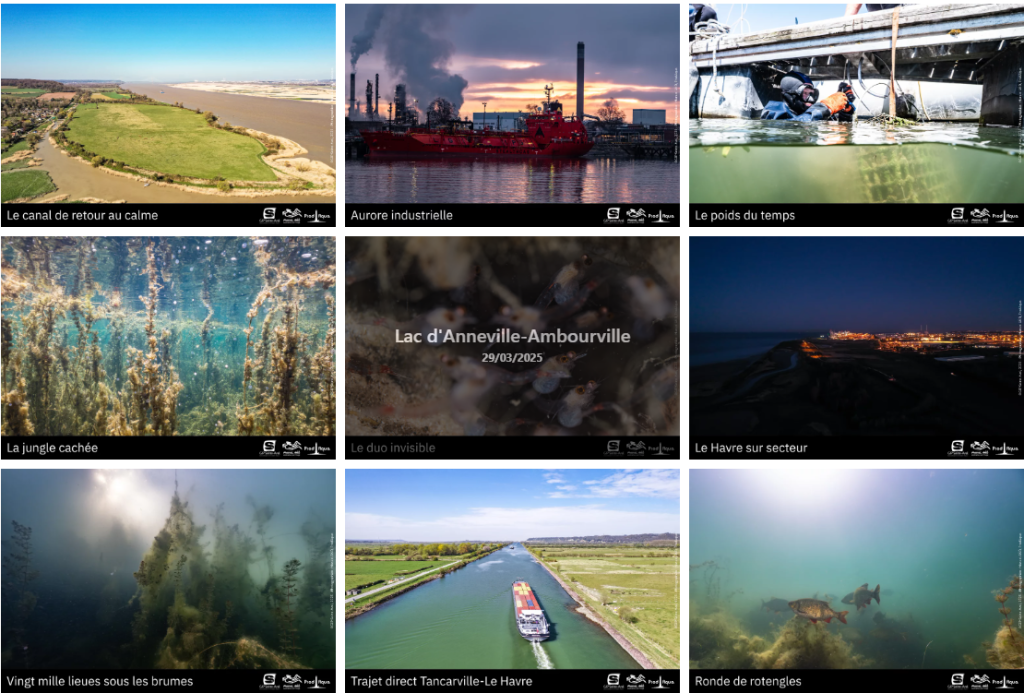
Task: Click the S logo under 'Trajet direct Tancarville-Le Havre'
Action: 613,681
